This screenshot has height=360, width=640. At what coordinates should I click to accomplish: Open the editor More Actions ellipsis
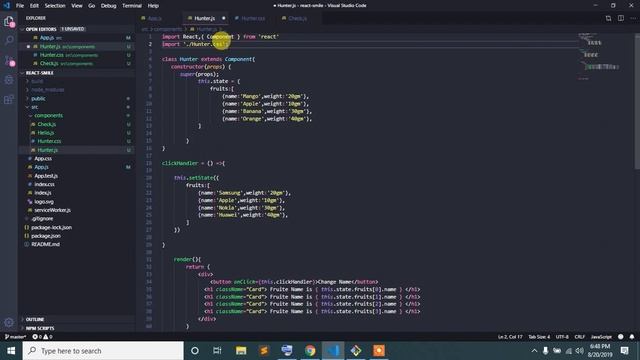click(633, 18)
